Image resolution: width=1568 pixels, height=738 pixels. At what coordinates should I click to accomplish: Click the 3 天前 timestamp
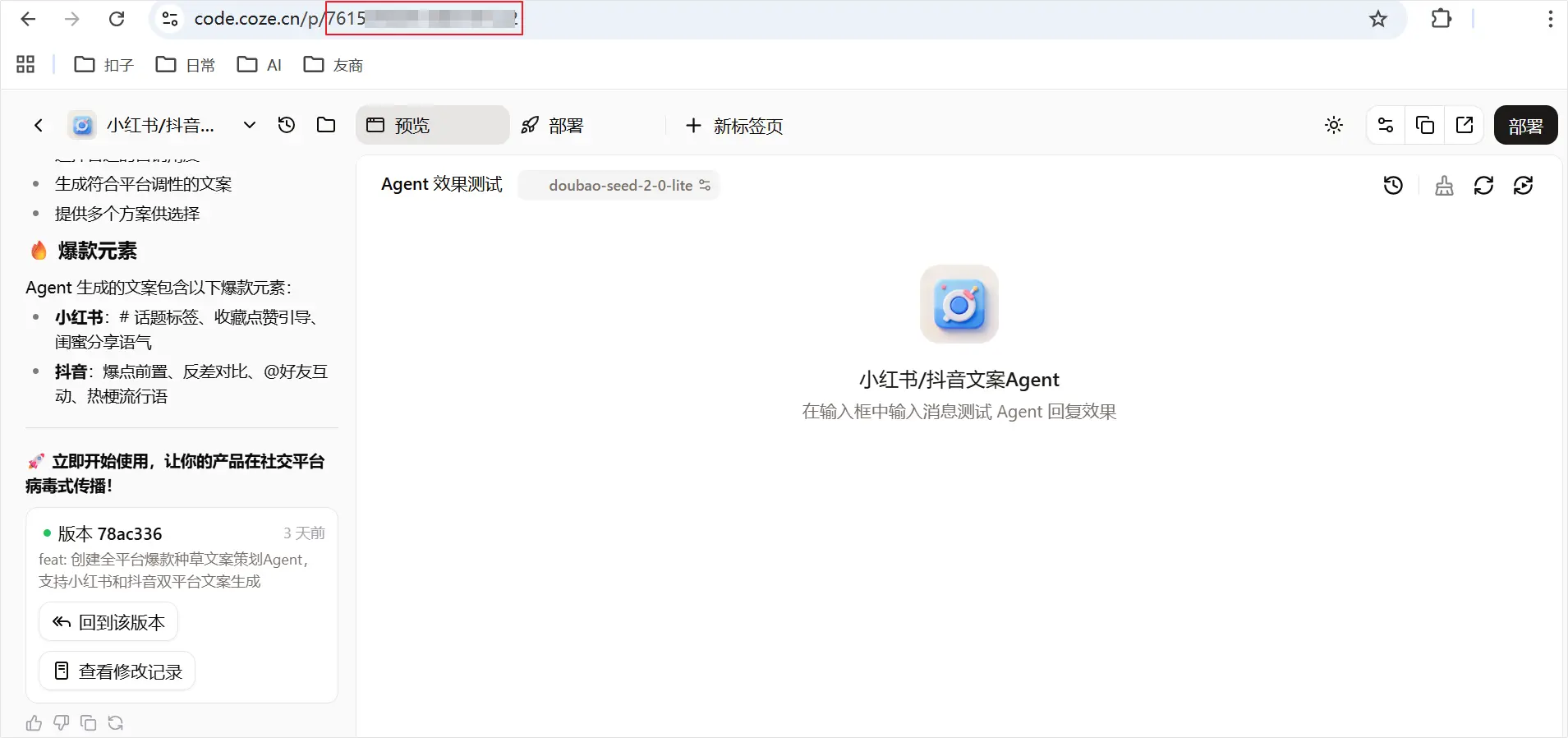304,533
